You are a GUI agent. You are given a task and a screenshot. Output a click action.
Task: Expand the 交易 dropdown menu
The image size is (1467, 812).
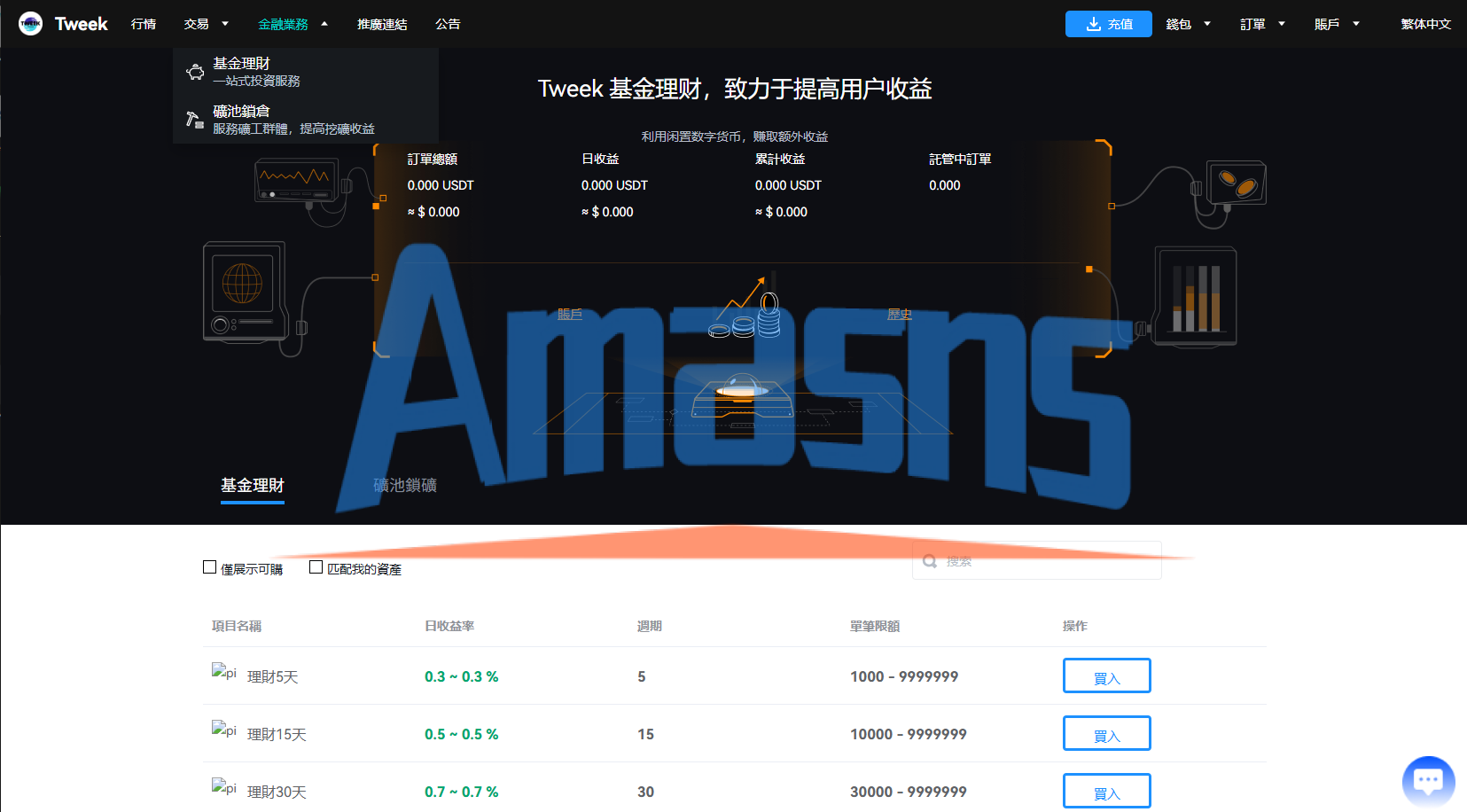(207, 24)
